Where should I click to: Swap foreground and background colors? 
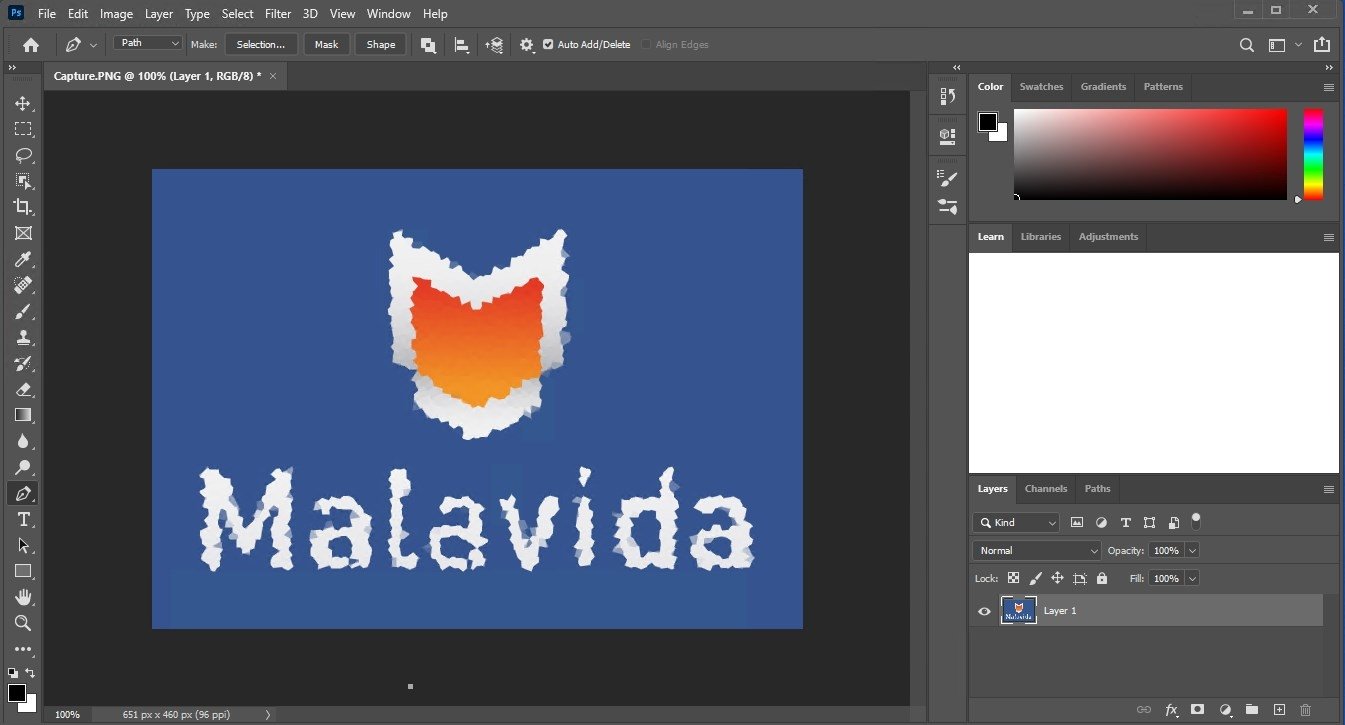tap(30, 673)
